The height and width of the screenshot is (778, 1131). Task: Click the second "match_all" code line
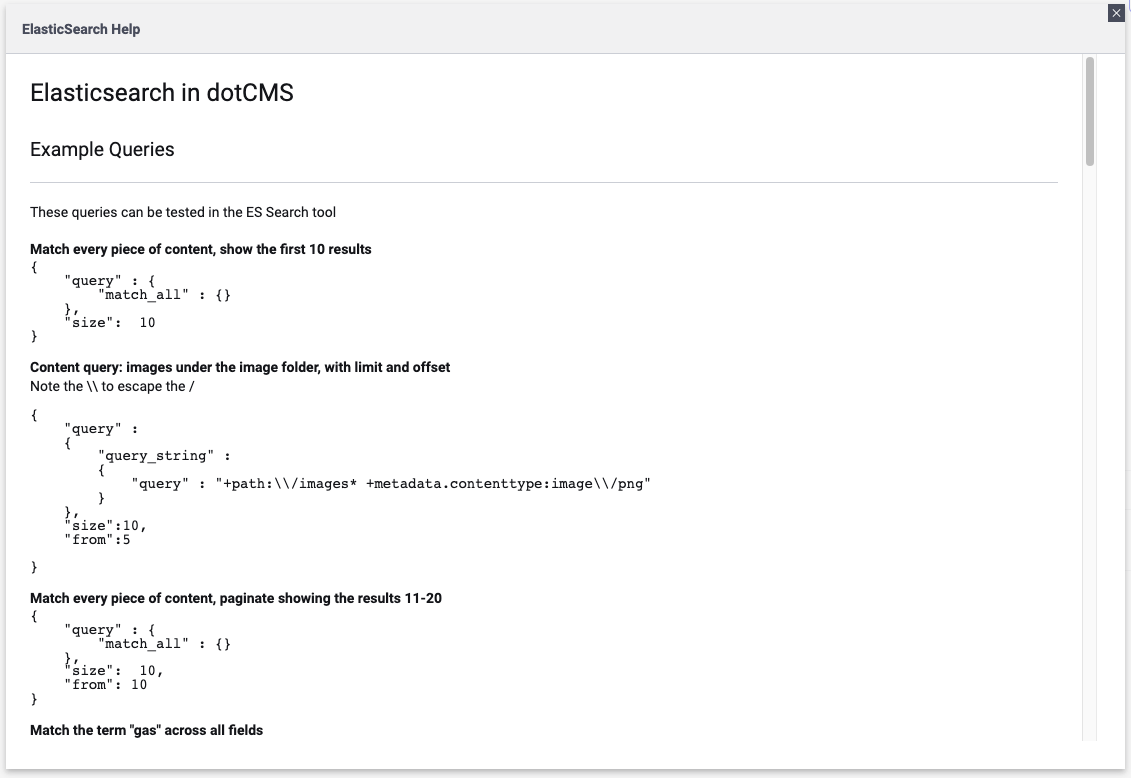165,644
